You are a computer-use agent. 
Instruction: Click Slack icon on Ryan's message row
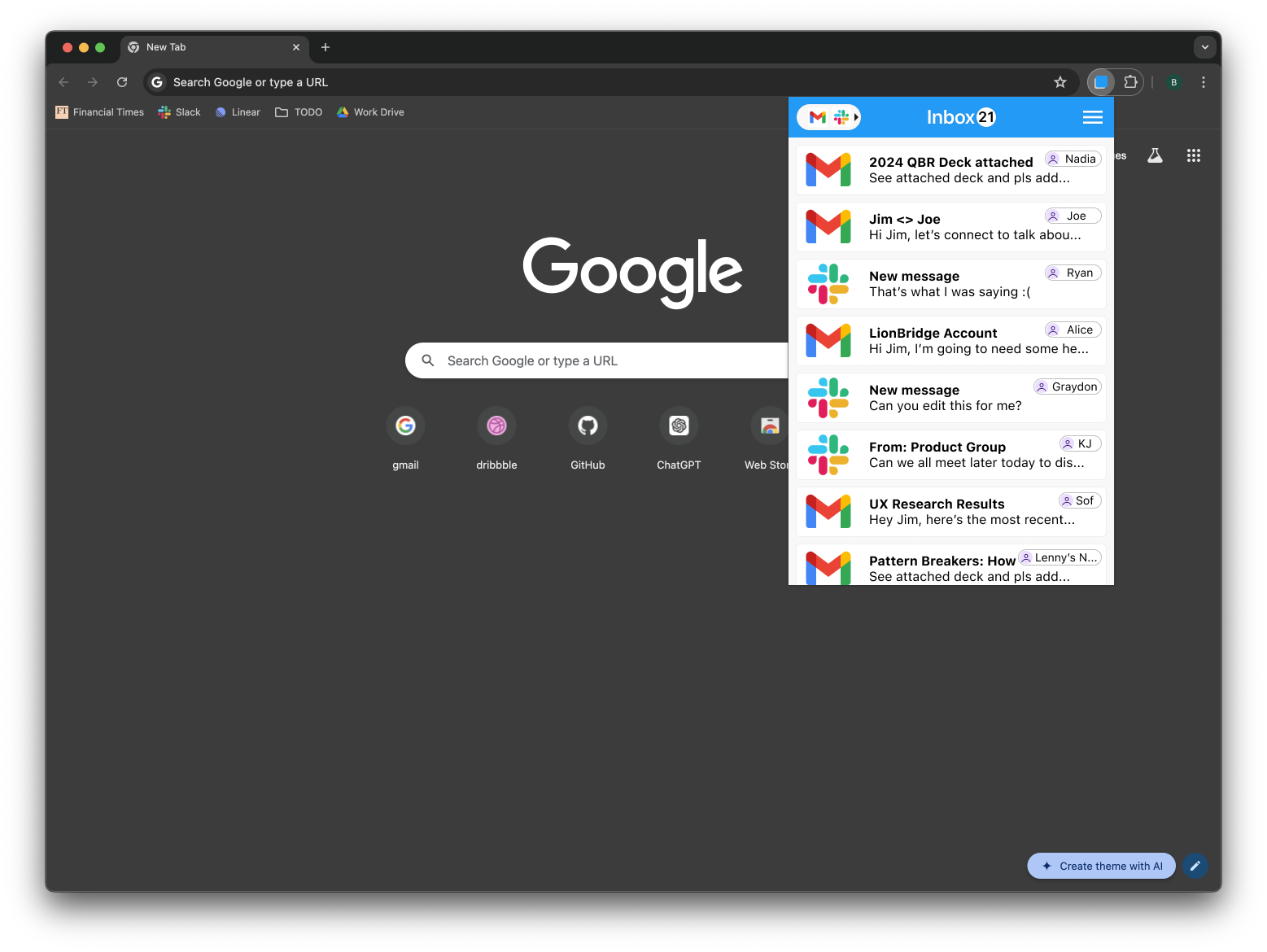pyautogui.click(x=828, y=284)
